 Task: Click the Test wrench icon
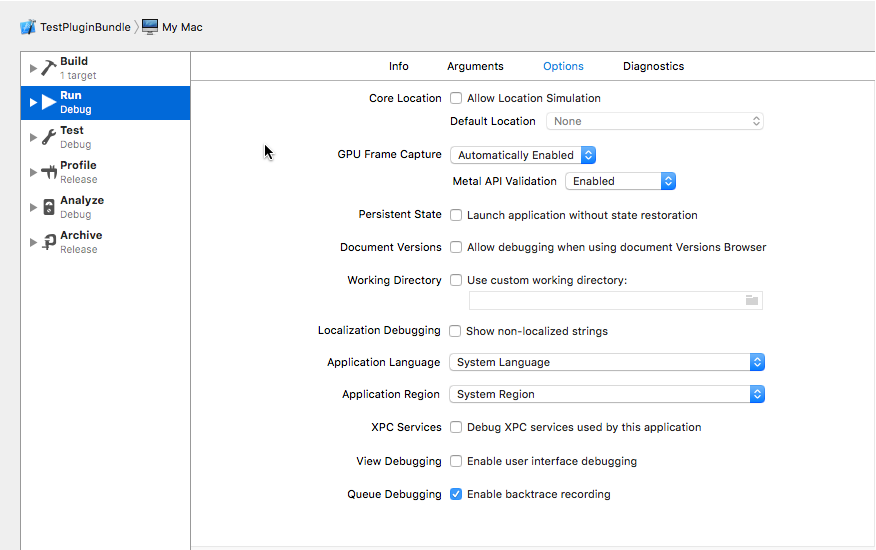(x=48, y=137)
